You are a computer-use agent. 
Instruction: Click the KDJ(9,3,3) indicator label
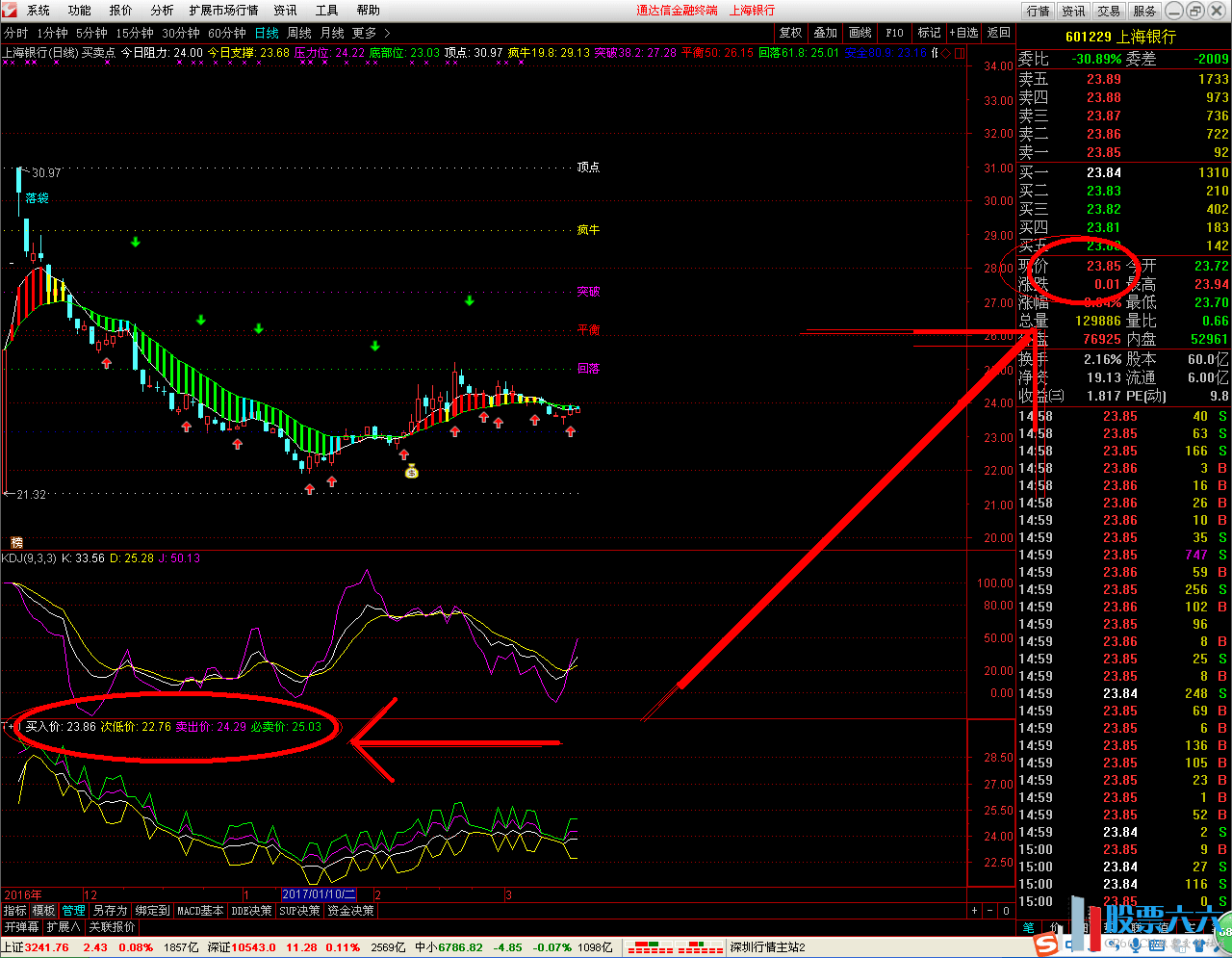point(29,558)
